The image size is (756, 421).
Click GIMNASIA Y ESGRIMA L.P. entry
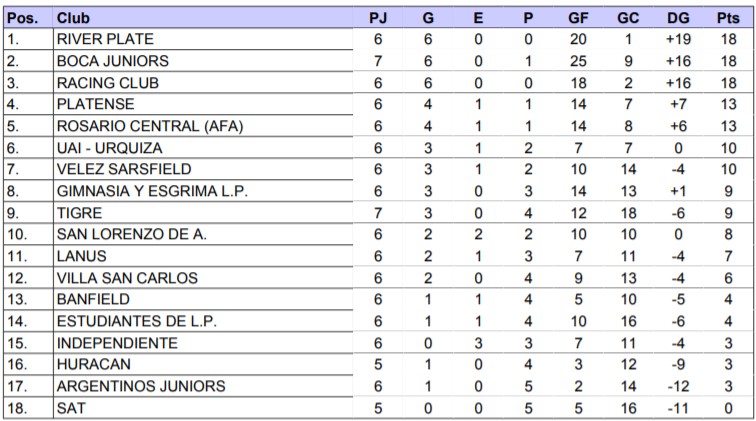152,191
